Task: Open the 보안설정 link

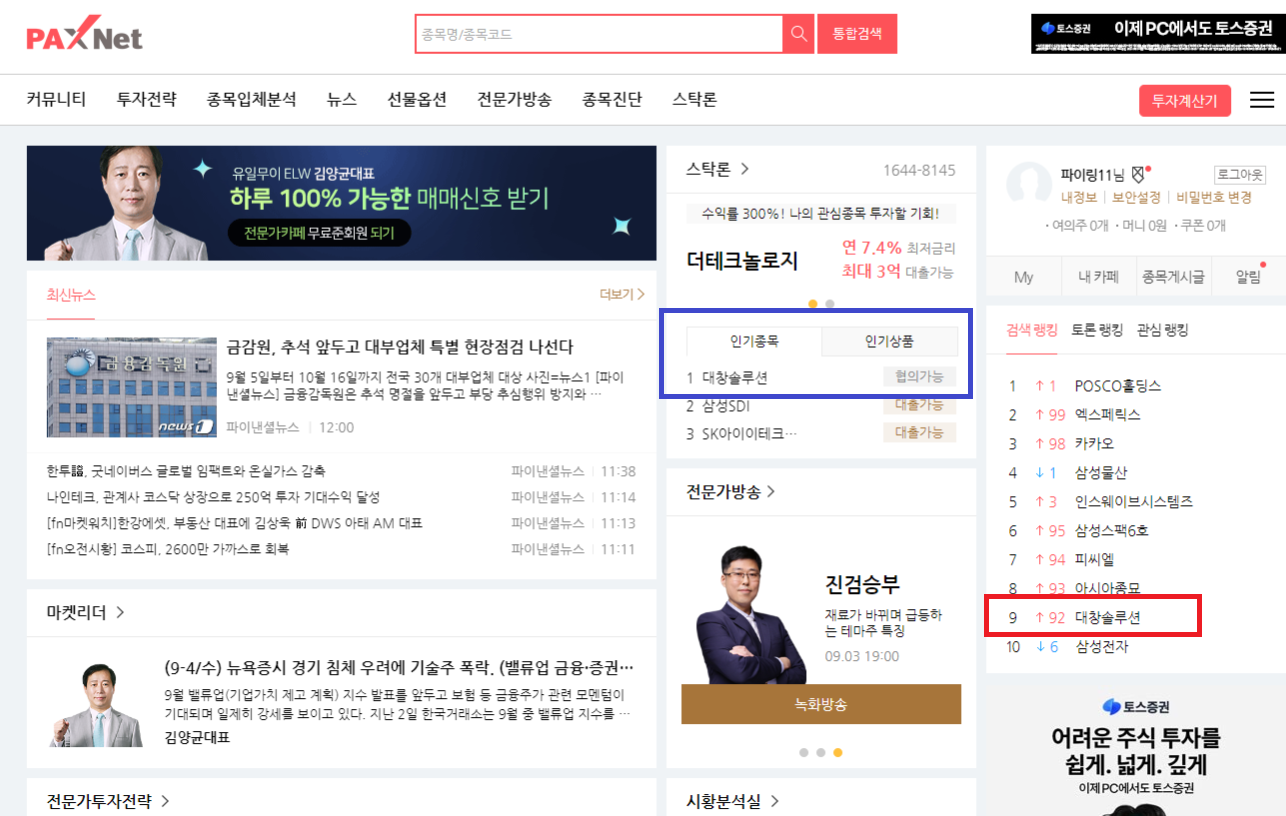Action: (1136, 197)
